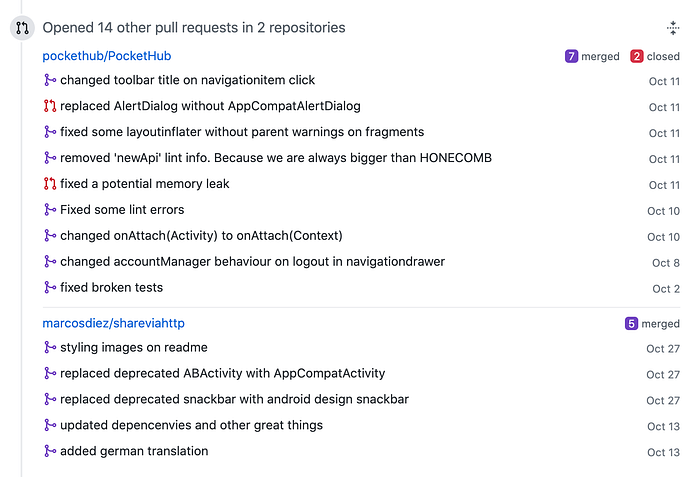Image resolution: width=700 pixels, height=477 pixels.
Task: Open 'replaced deprecated ABActivity with AppCompatActivity' PR
Action: [222, 373]
